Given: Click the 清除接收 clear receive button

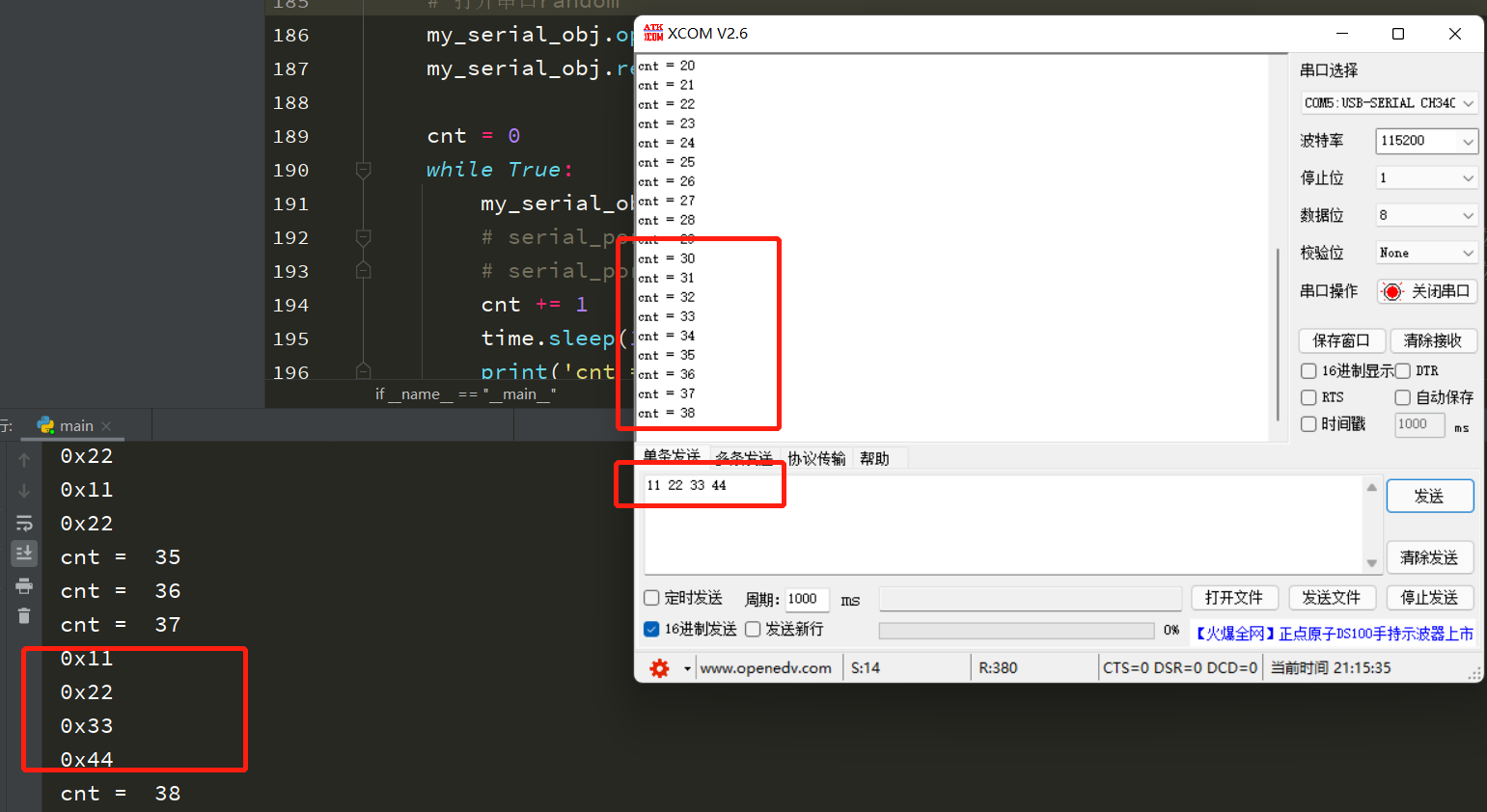Looking at the screenshot, I should click(x=1434, y=339).
